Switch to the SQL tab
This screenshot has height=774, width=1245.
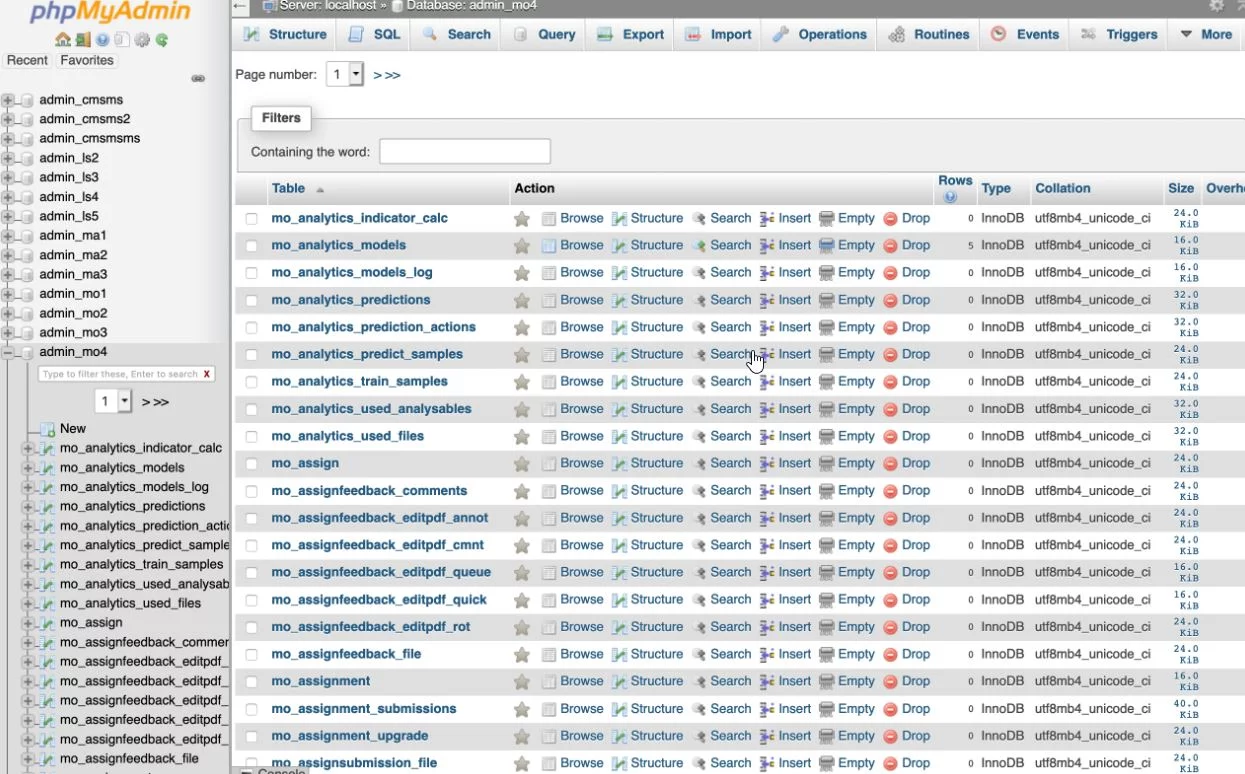click(375, 34)
